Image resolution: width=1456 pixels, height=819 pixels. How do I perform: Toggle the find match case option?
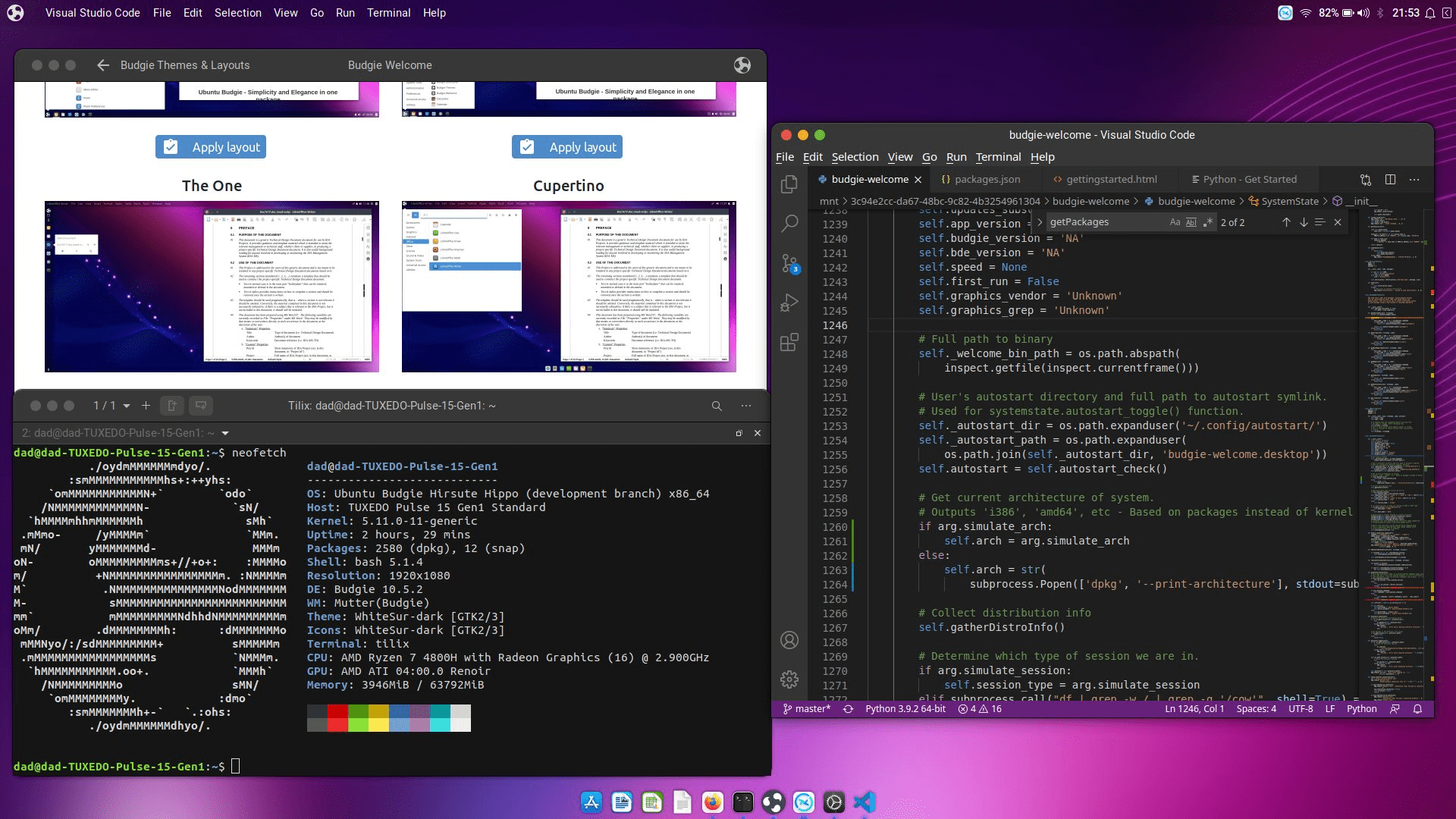(1175, 222)
